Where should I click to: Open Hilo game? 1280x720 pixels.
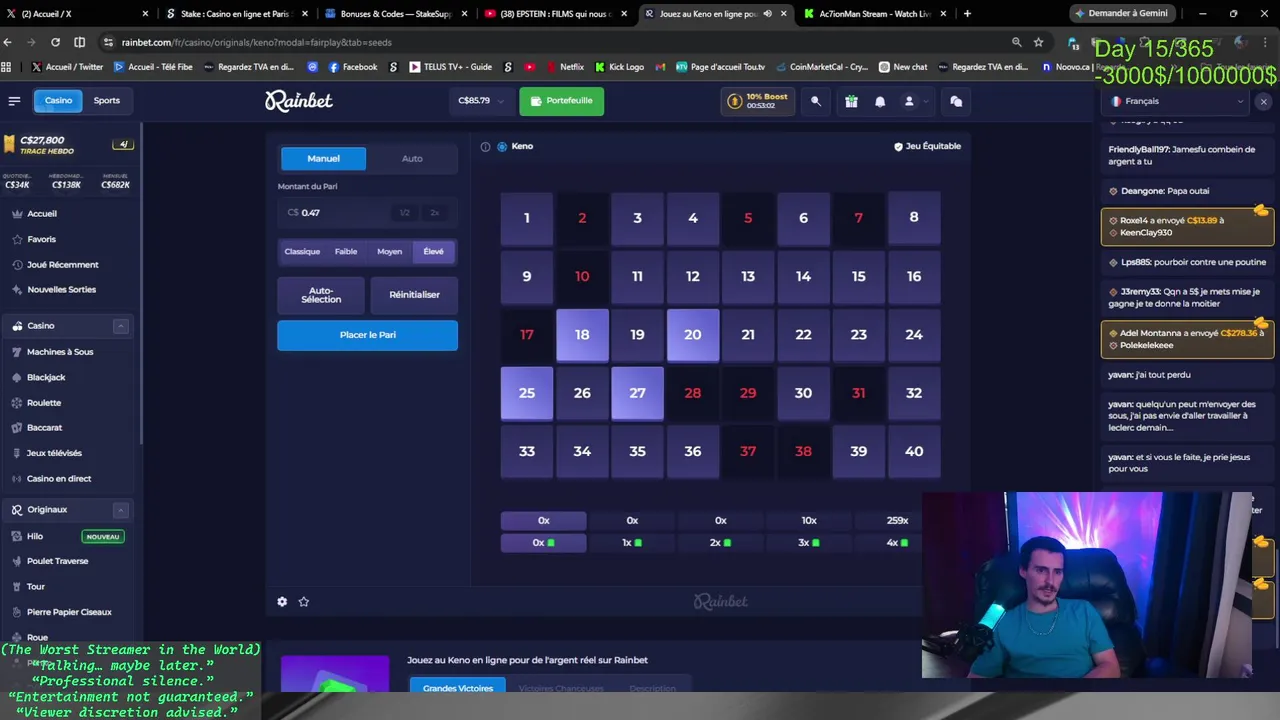pyautogui.click(x=35, y=537)
